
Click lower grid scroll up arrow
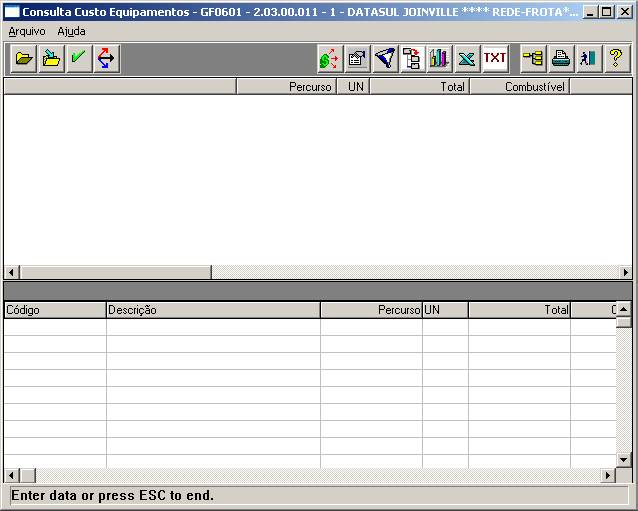(x=624, y=309)
